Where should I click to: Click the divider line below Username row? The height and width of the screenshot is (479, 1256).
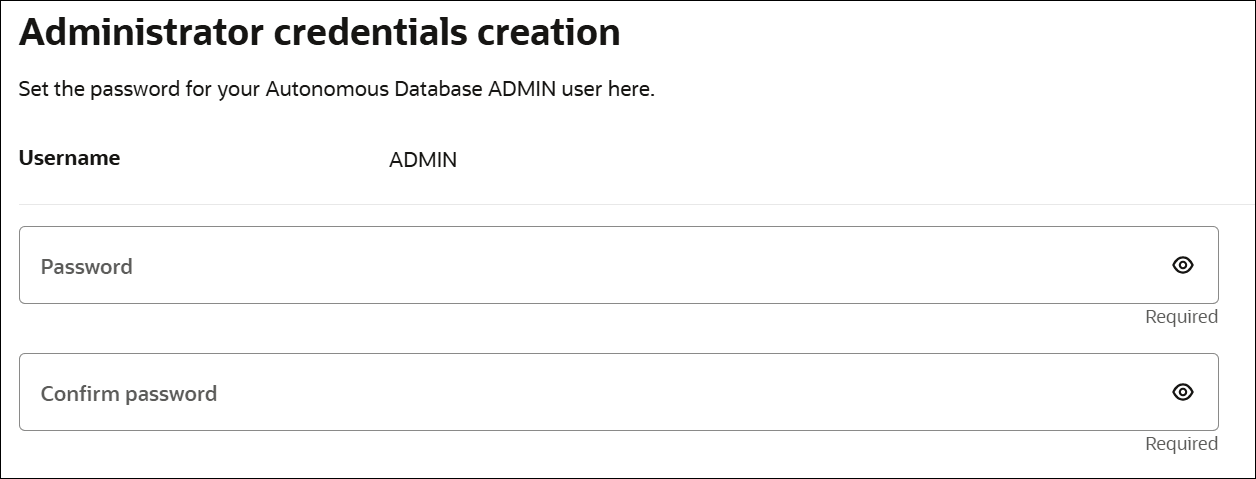tap(628, 205)
